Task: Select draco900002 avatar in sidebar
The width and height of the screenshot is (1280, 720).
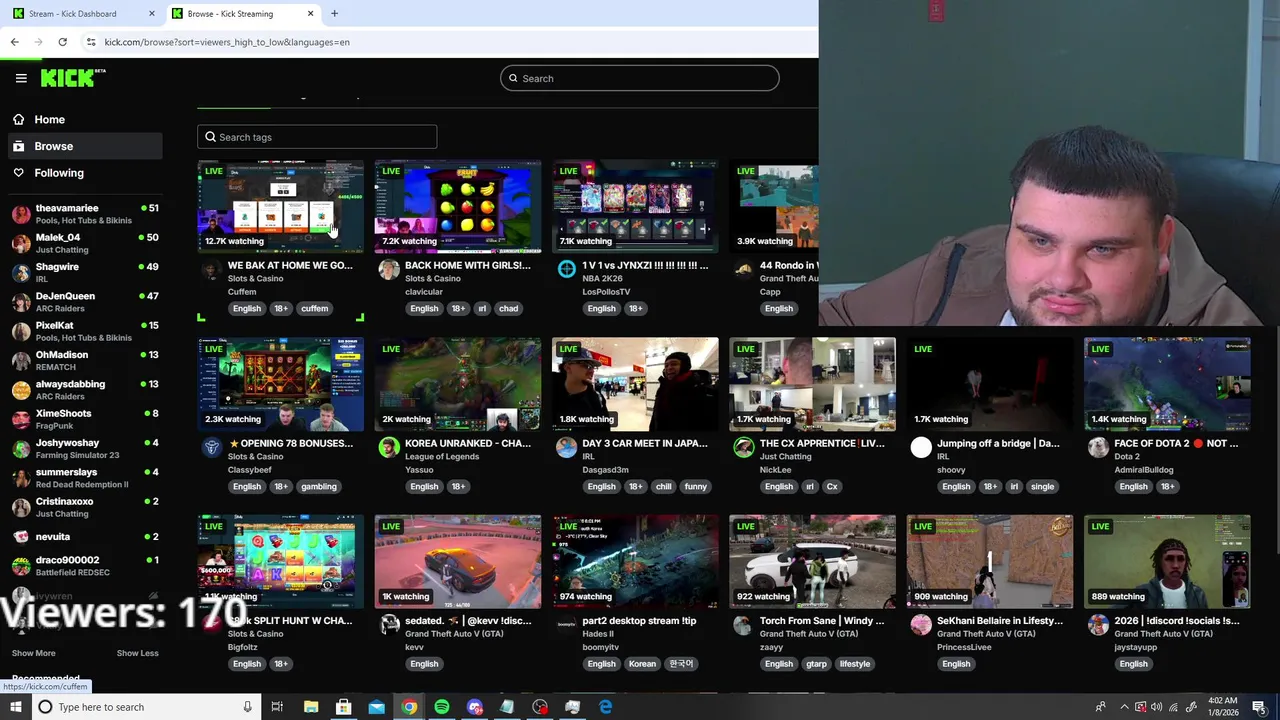Action: click(21, 566)
